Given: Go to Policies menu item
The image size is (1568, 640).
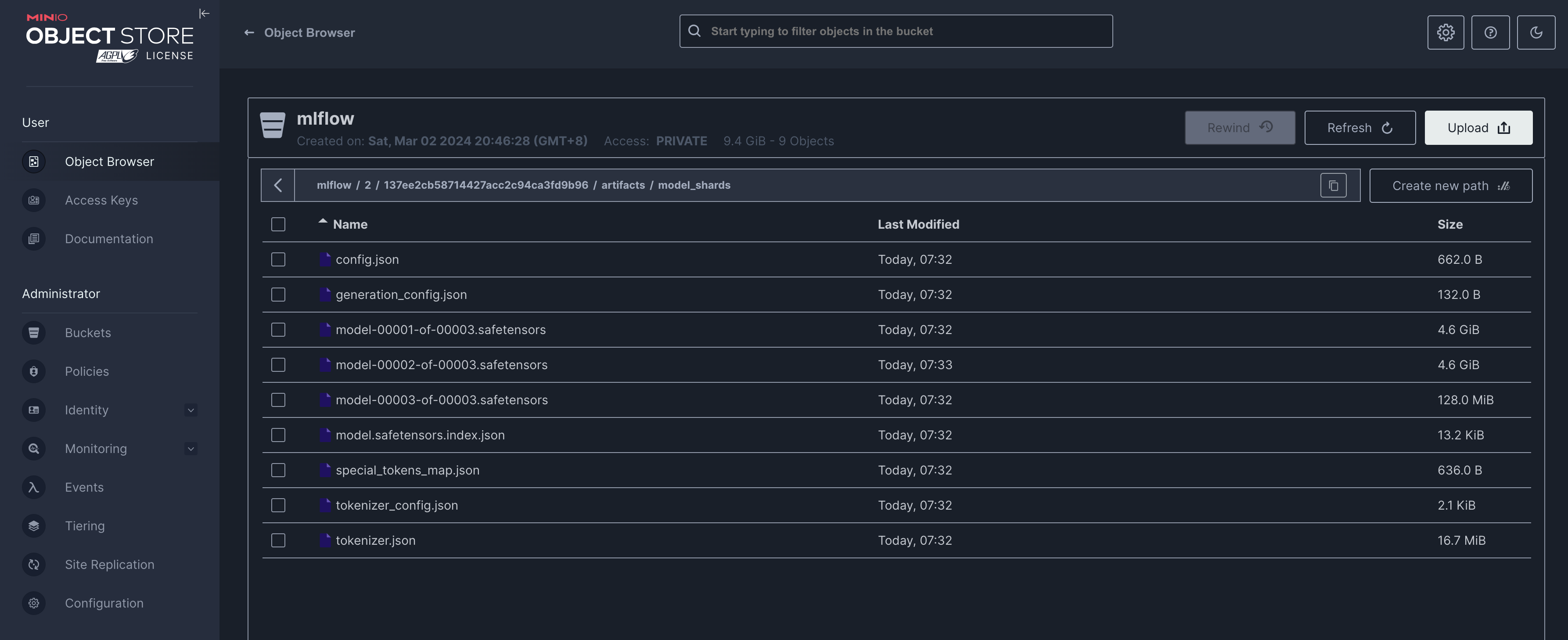Looking at the screenshot, I should [x=86, y=371].
